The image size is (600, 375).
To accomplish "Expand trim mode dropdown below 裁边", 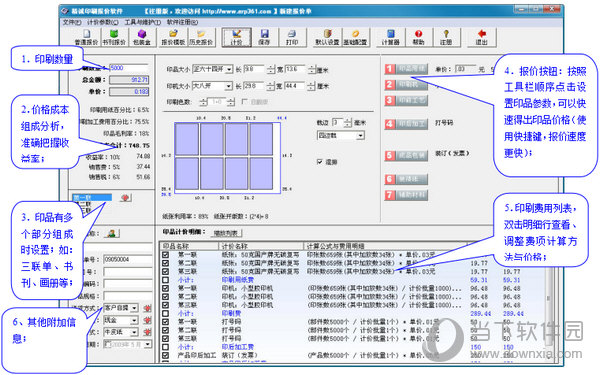I will click(x=360, y=136).
